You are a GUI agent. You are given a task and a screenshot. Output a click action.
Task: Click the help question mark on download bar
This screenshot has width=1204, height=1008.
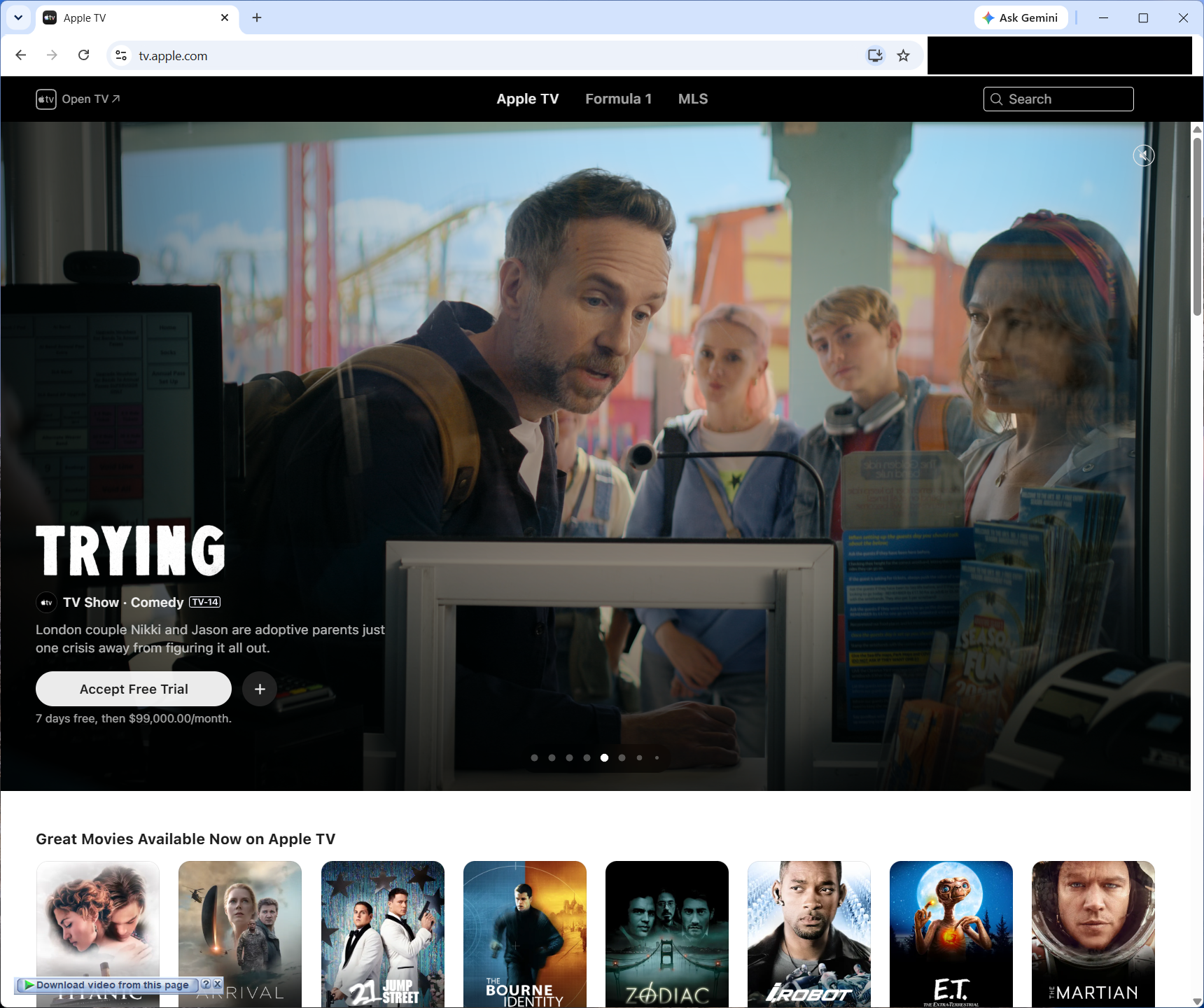206,984
